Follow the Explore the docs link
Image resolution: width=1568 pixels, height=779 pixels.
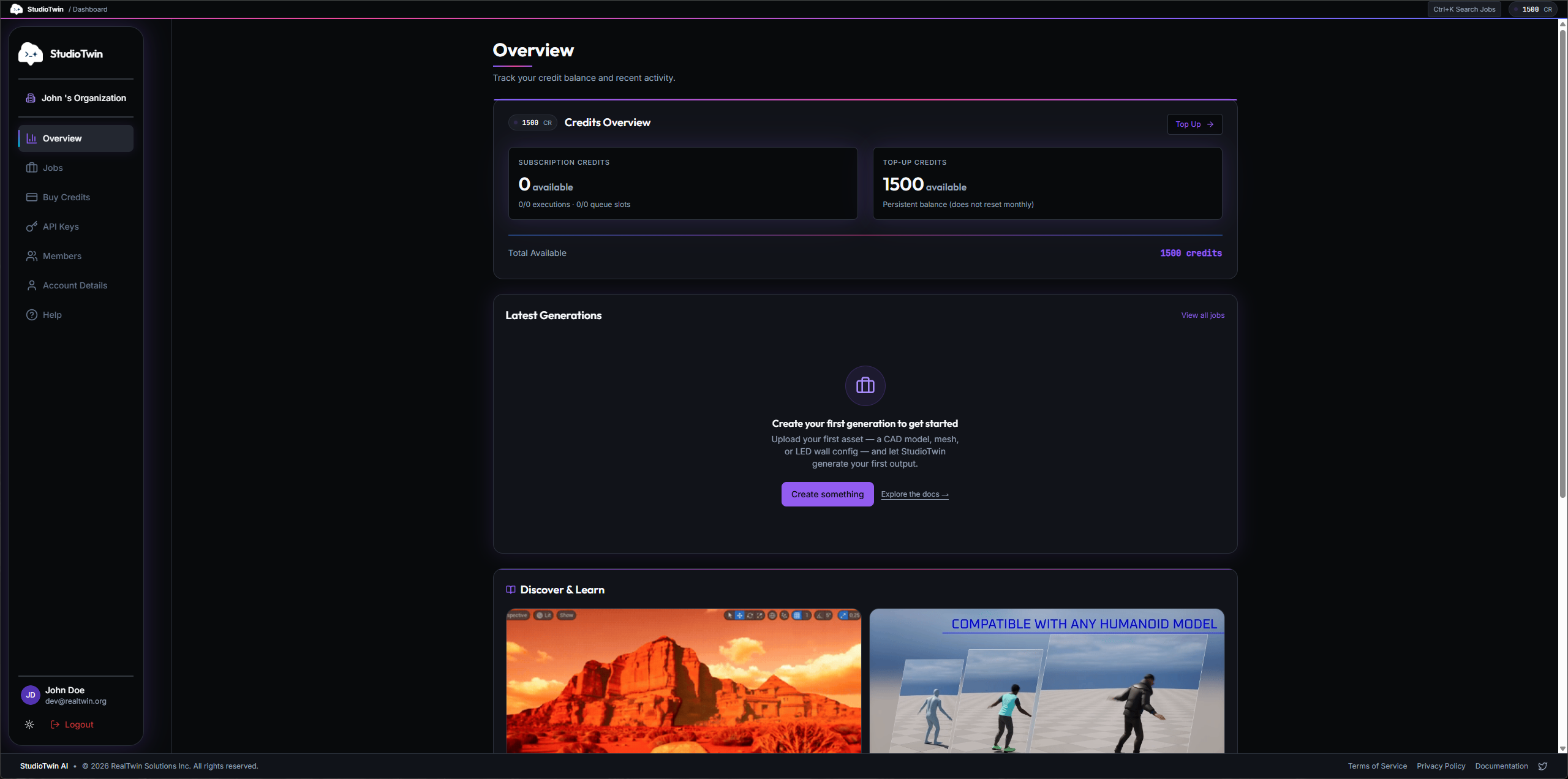coord(914,494)
